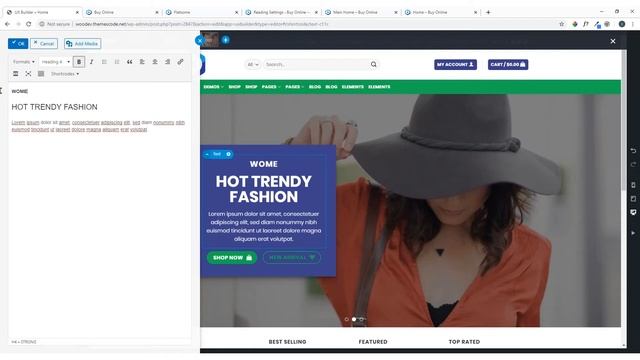Insert a read more tag icon
The image size is (640, 360).
point(16,73)
